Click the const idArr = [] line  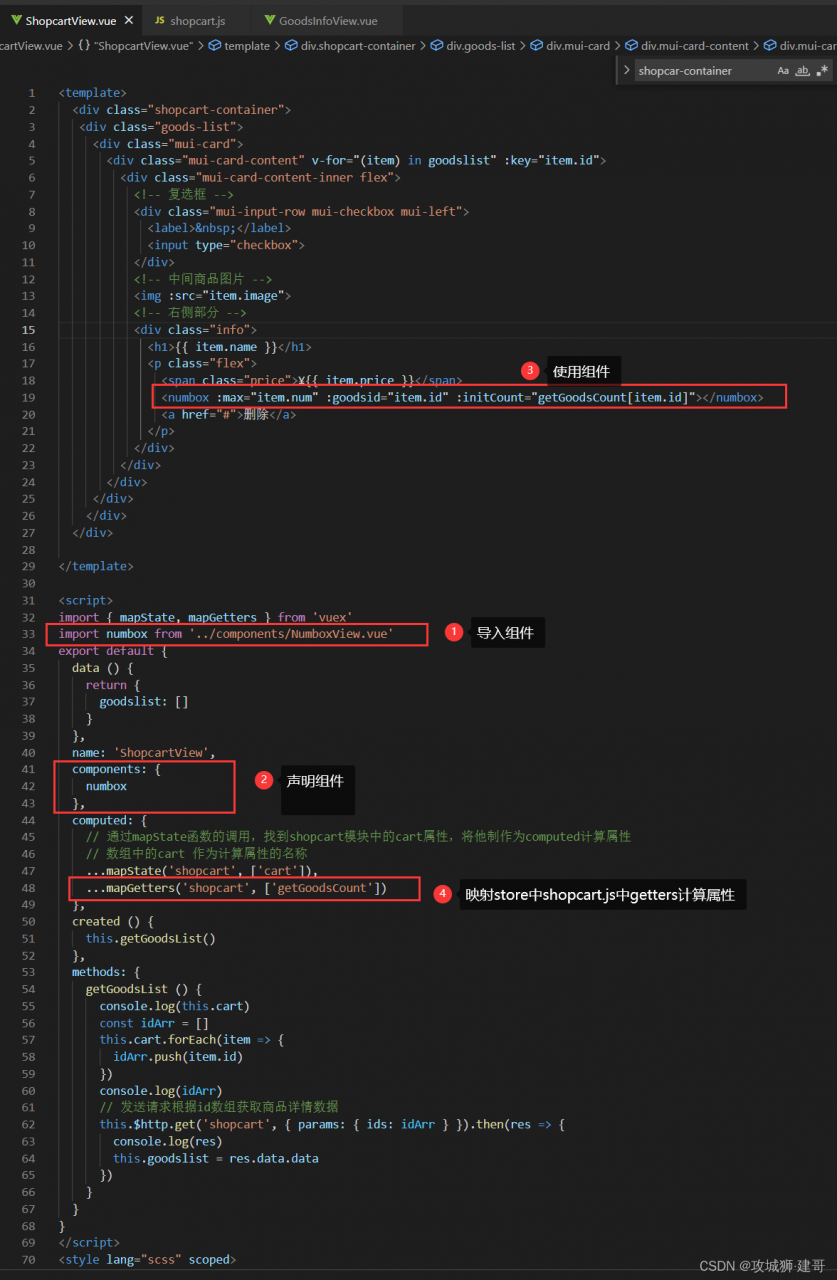(154, 1023)
